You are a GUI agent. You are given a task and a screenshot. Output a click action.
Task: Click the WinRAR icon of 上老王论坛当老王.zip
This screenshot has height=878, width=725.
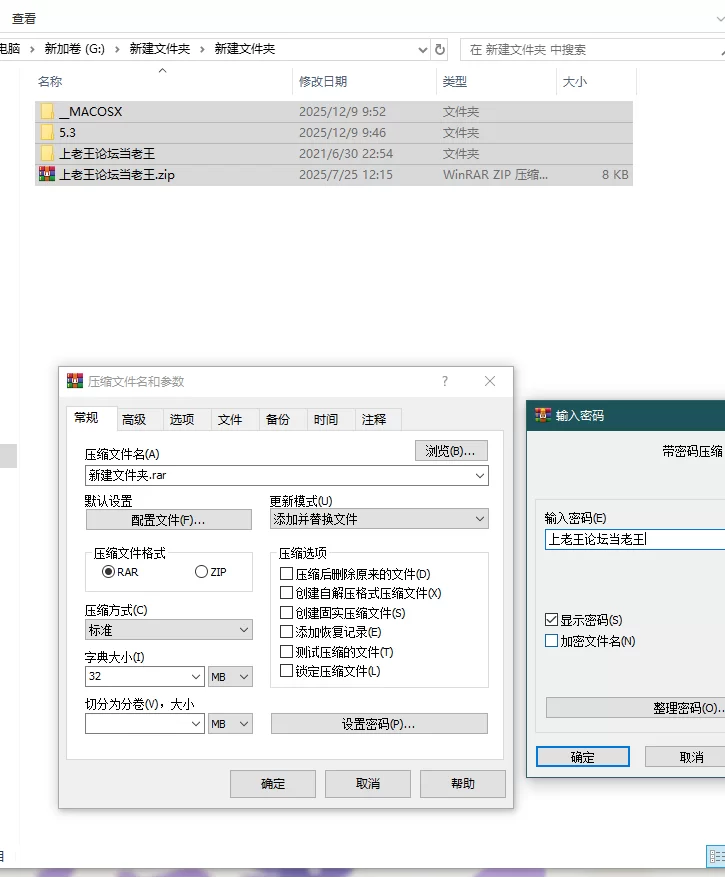pyautogui.click(x=47, y=174)
